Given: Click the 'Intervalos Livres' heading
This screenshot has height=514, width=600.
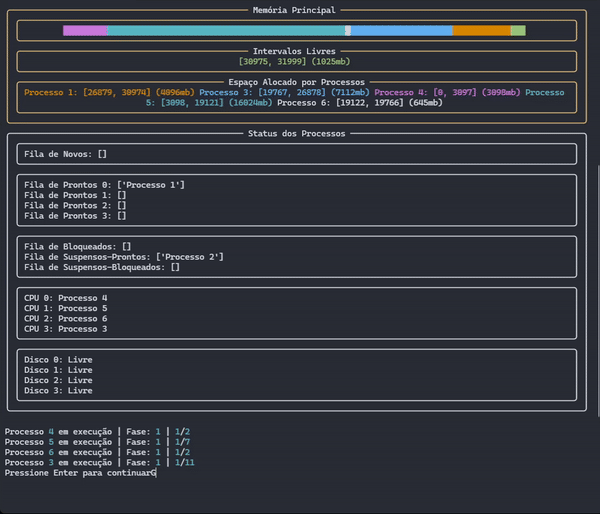Looking at the screenshot, I should [x=294, y=51].
